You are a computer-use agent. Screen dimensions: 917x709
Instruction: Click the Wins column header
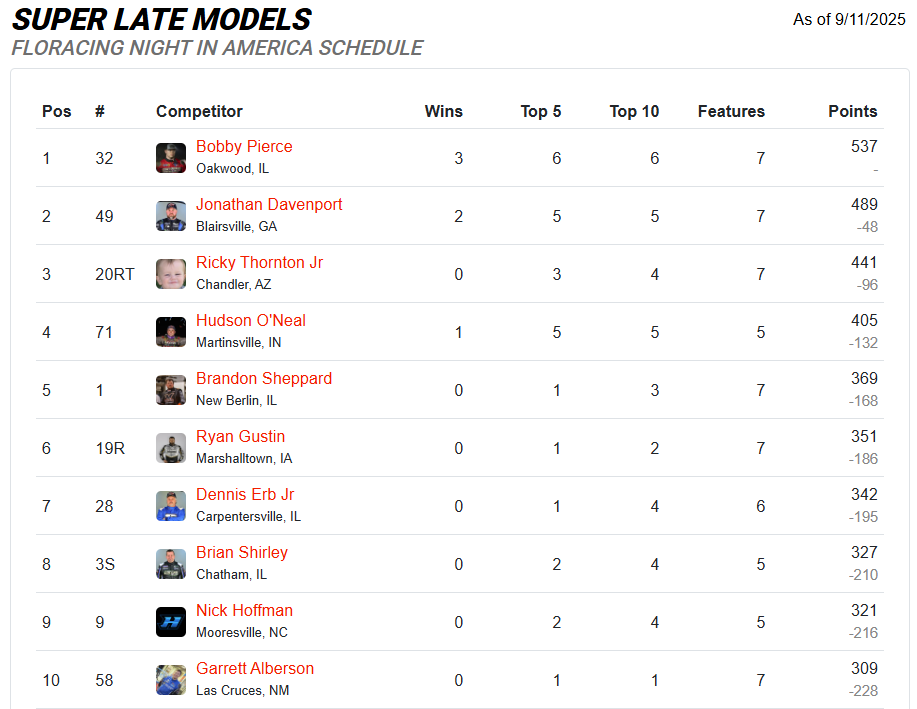[x=443, y=112]
